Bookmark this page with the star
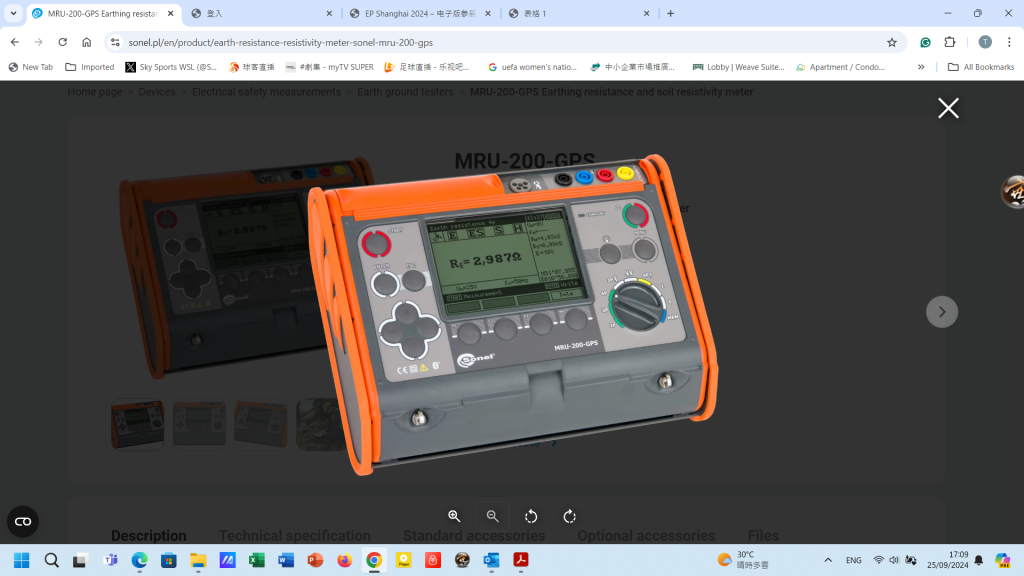 click(x=891, y=42)
